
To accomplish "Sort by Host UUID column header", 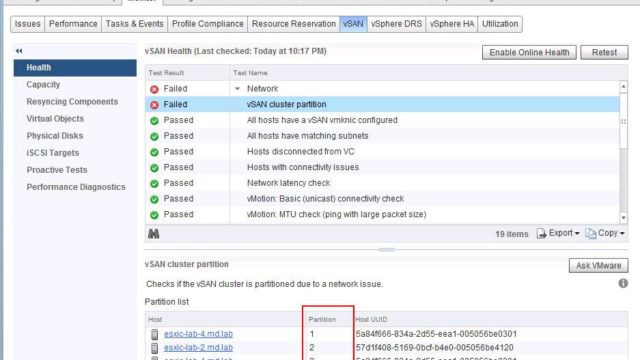I will tap(491, 319).
